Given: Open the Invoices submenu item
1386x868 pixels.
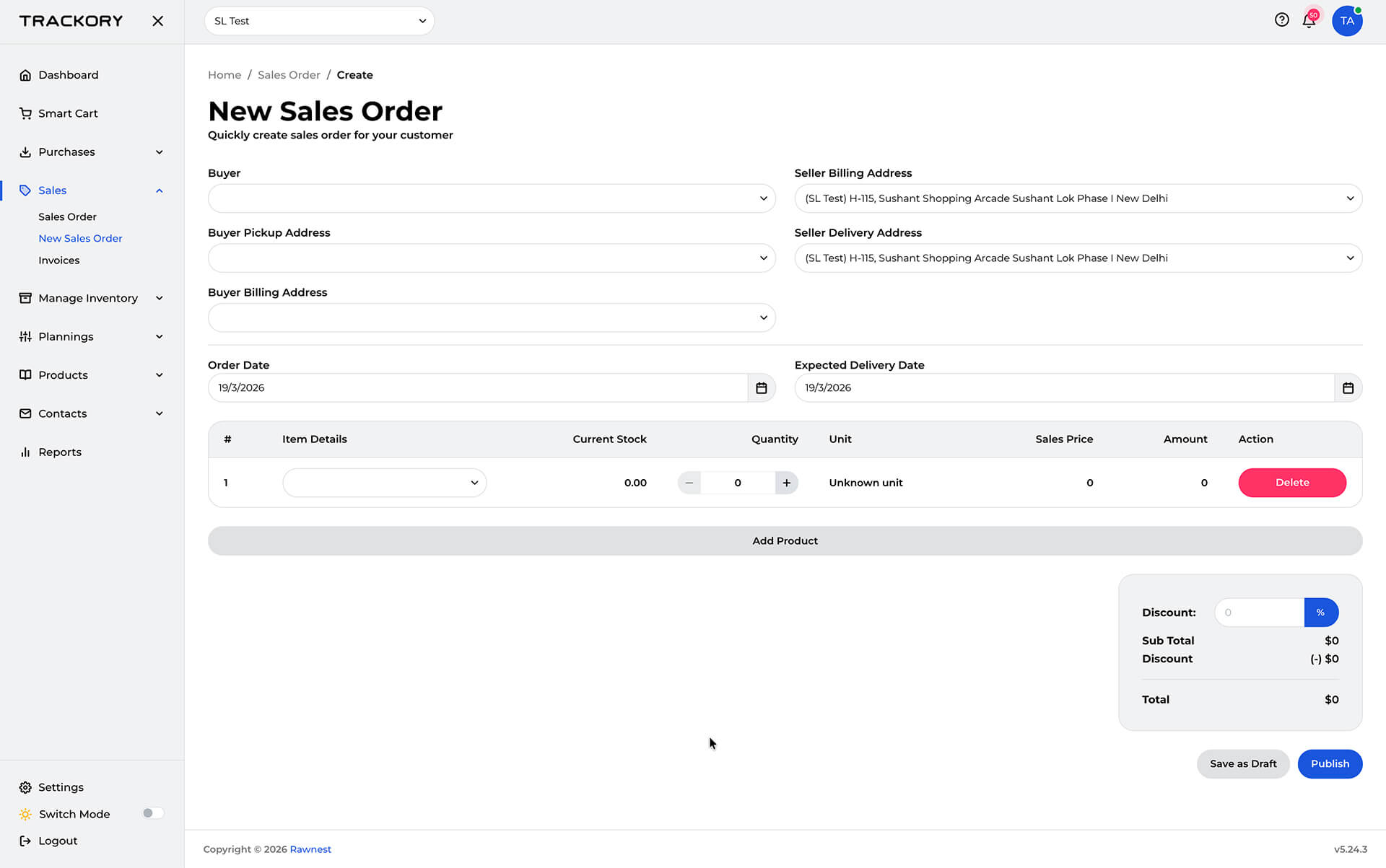Looking at the screenshot, I should pos(59,260).
